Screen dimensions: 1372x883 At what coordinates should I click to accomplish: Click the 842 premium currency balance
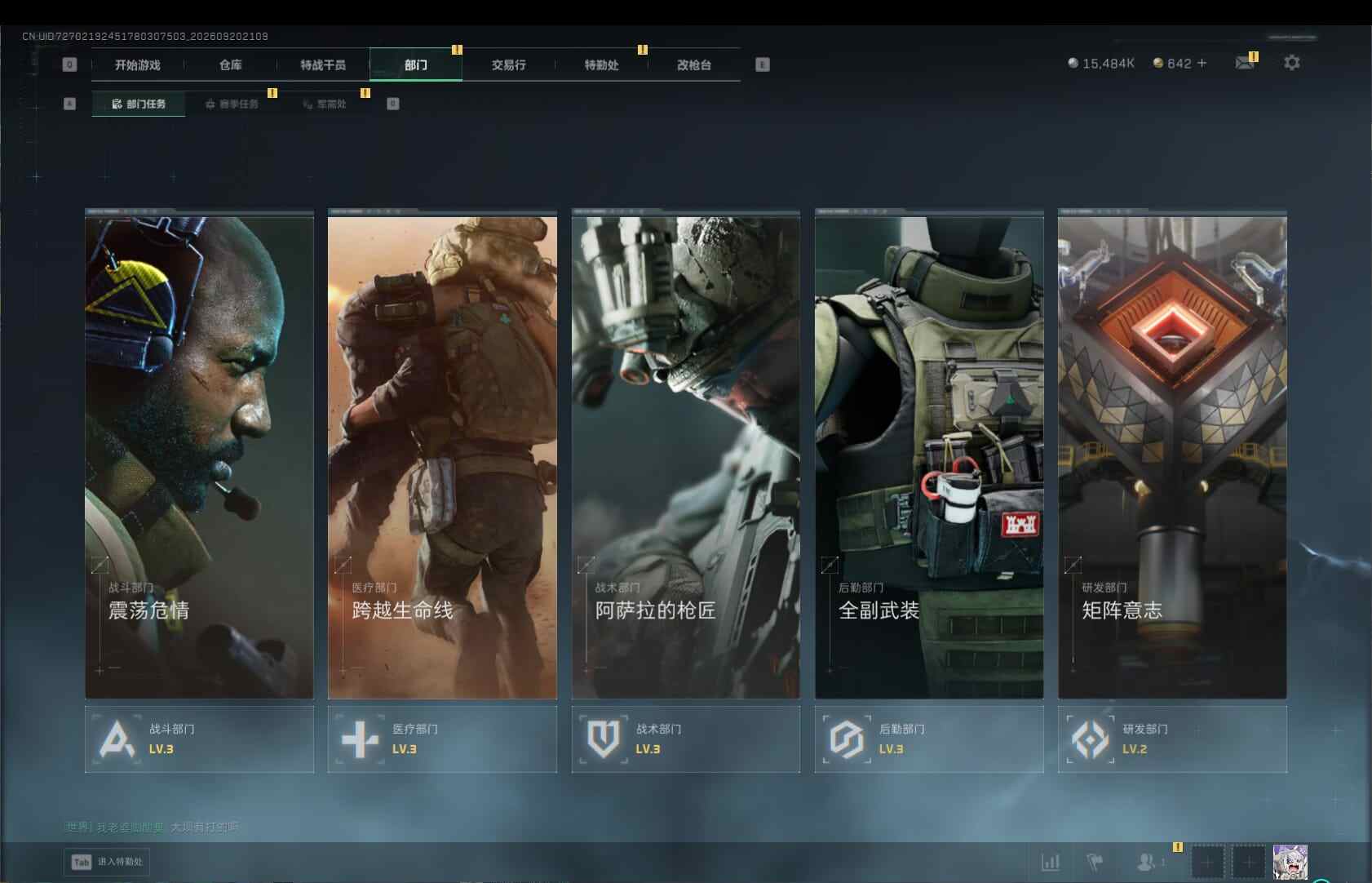click(x=1179, y=63)
